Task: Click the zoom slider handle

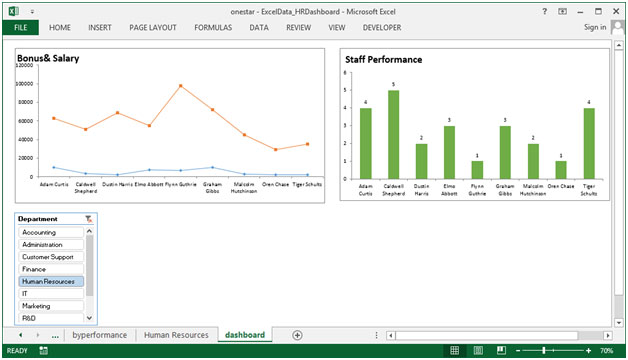Action: coord(543,350)
